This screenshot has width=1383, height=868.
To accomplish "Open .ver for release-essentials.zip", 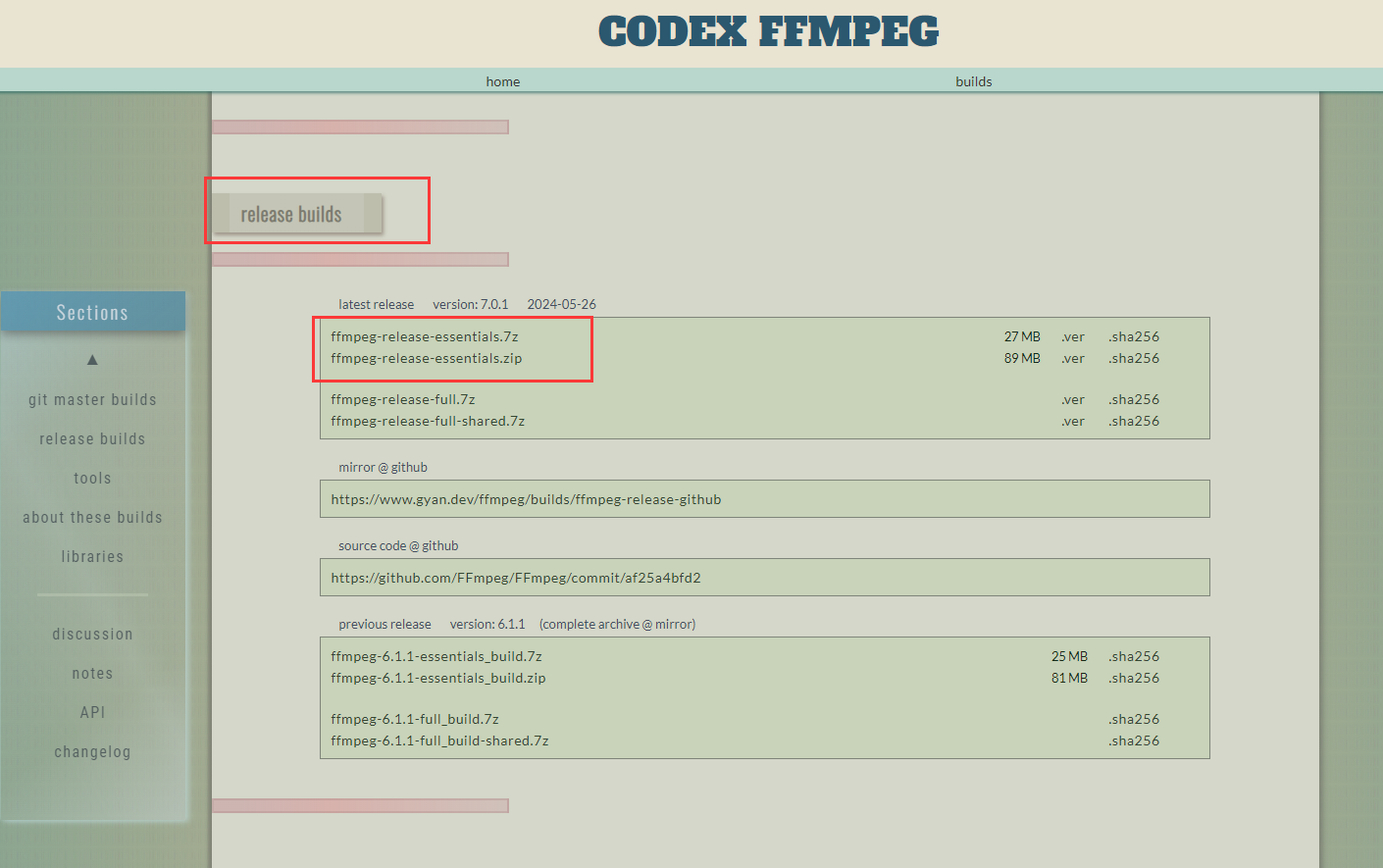I will (1073, 358).
